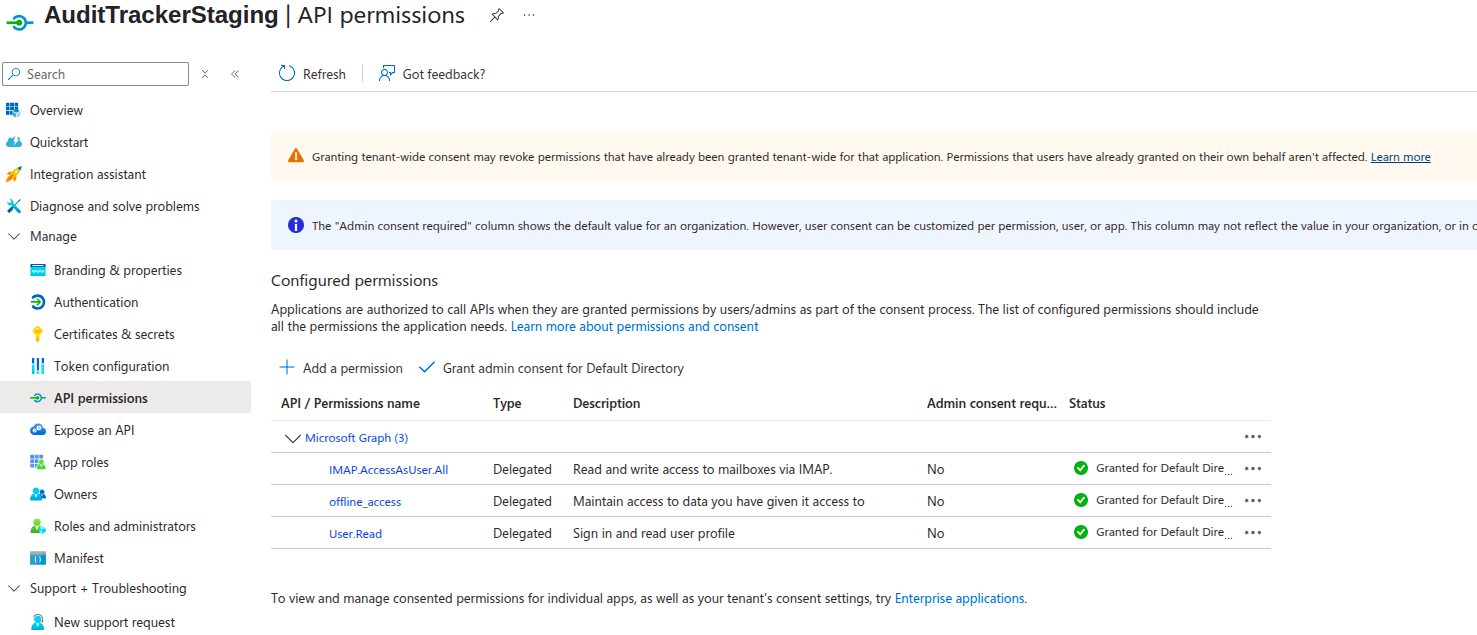Viewport: 1477px width, 635px height.
Task: Click the green granted status icon for User.Read
Action: tap(1081, 532)
